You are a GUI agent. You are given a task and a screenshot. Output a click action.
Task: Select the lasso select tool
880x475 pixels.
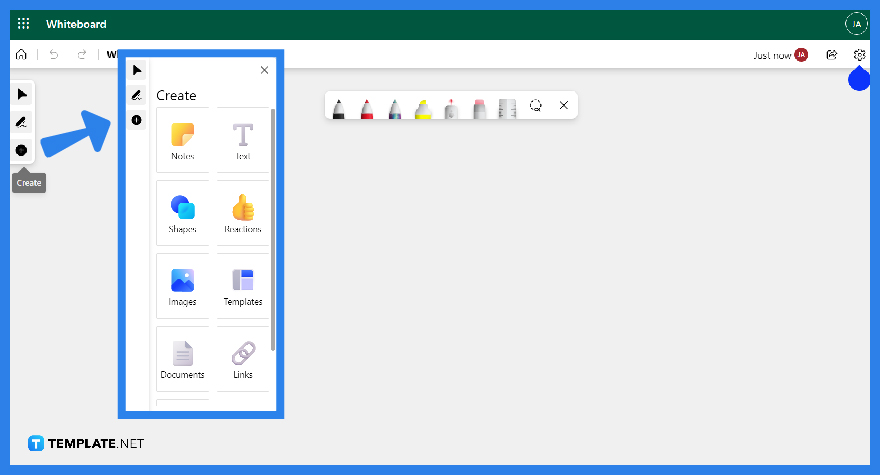[535, 105]
